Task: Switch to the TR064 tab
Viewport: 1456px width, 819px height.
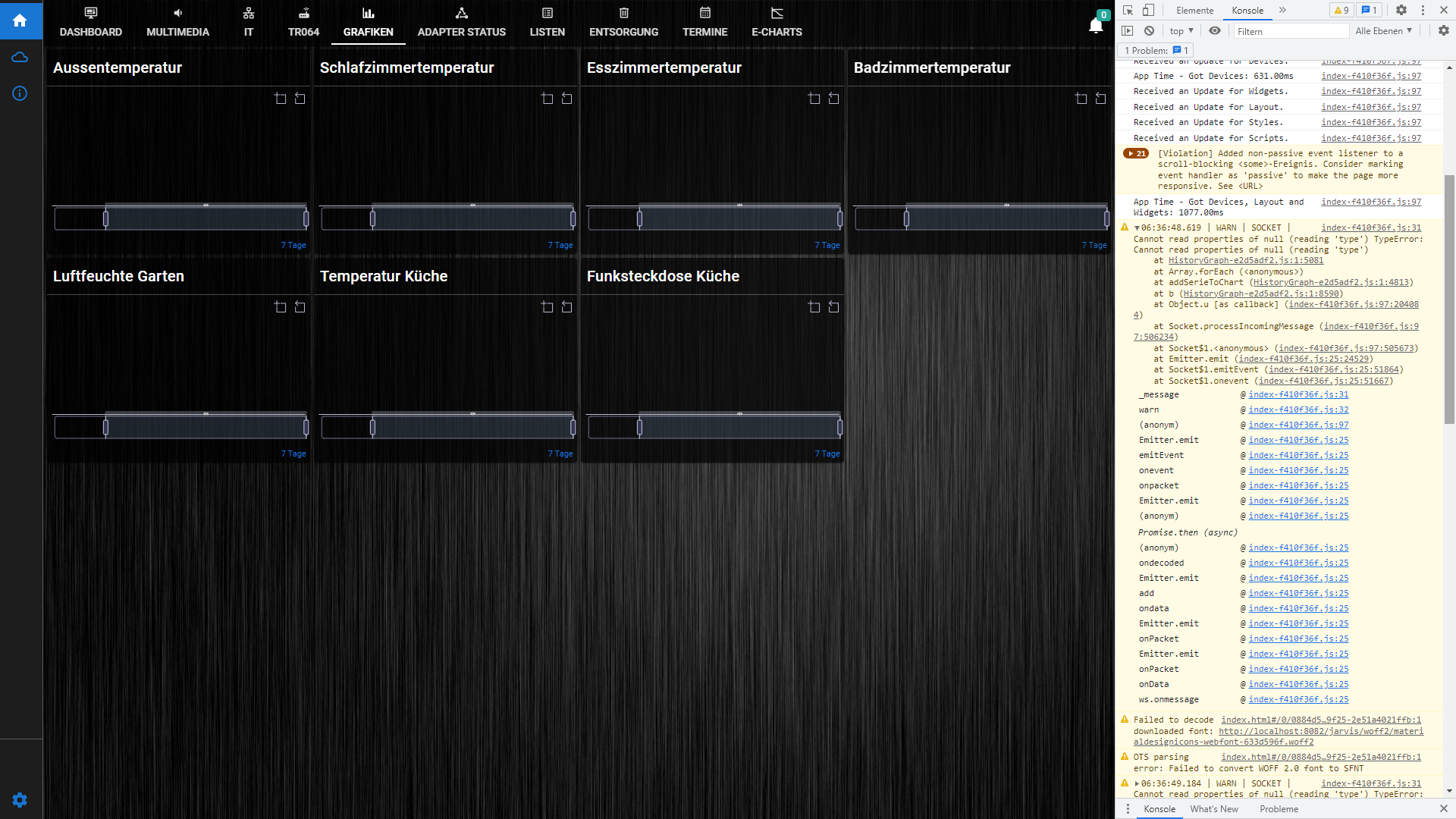Action: coord(303,21)
